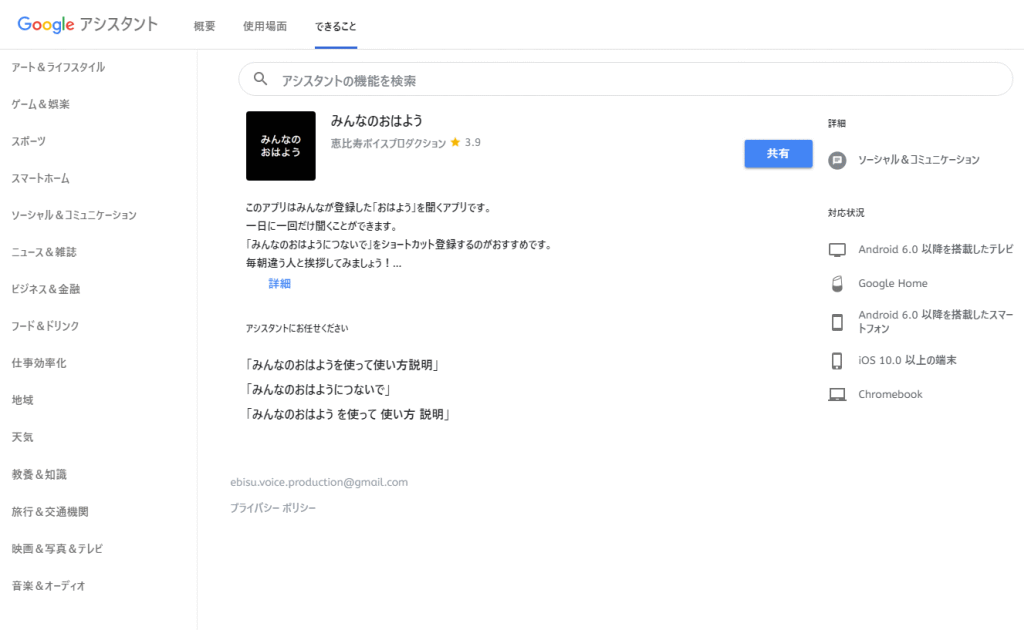Select the できること tab
The image size is (1024, 630).
336,26
